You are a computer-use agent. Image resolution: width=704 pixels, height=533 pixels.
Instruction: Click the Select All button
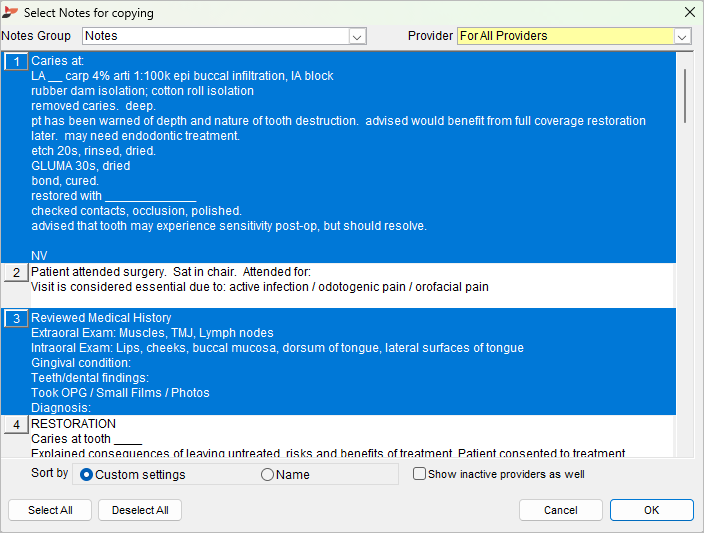[x=50, y=510]
